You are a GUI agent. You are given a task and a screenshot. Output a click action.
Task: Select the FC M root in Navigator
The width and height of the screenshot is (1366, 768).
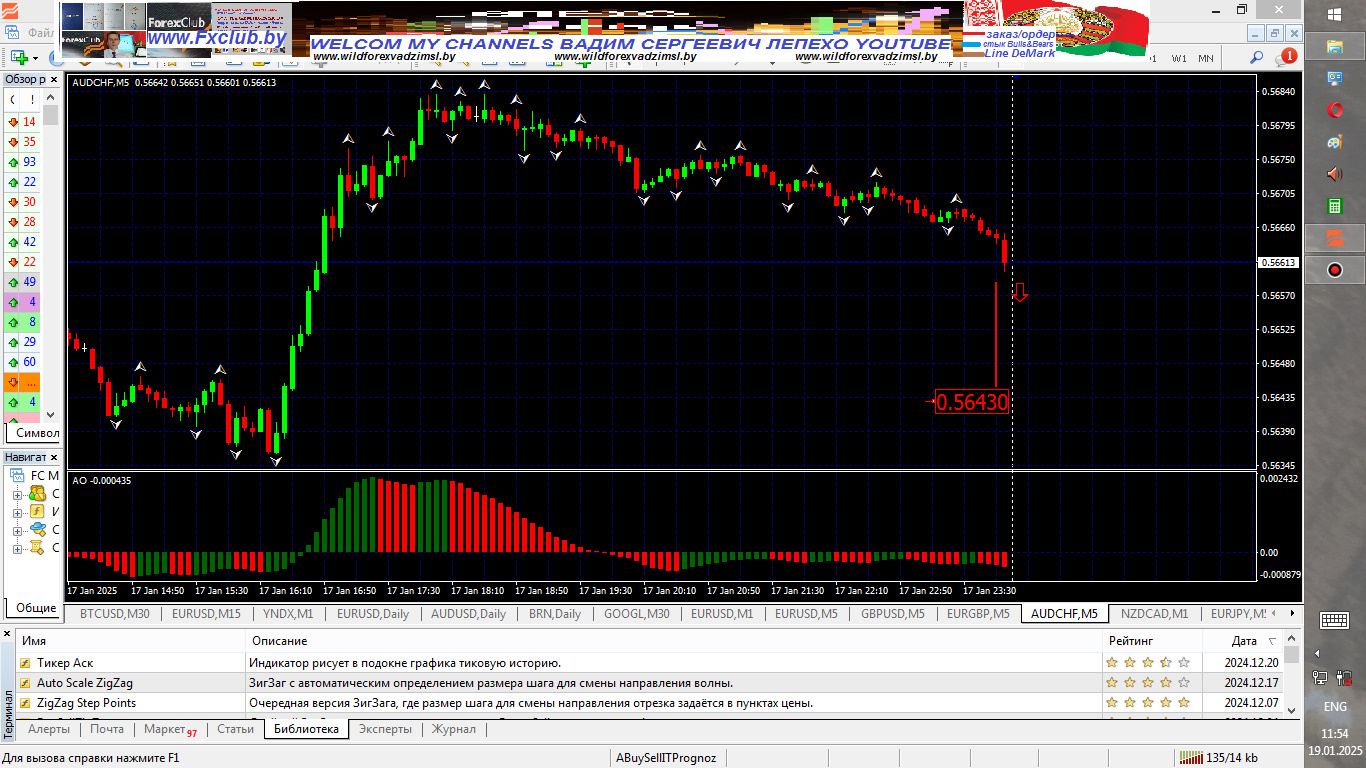tap(36, 475)
